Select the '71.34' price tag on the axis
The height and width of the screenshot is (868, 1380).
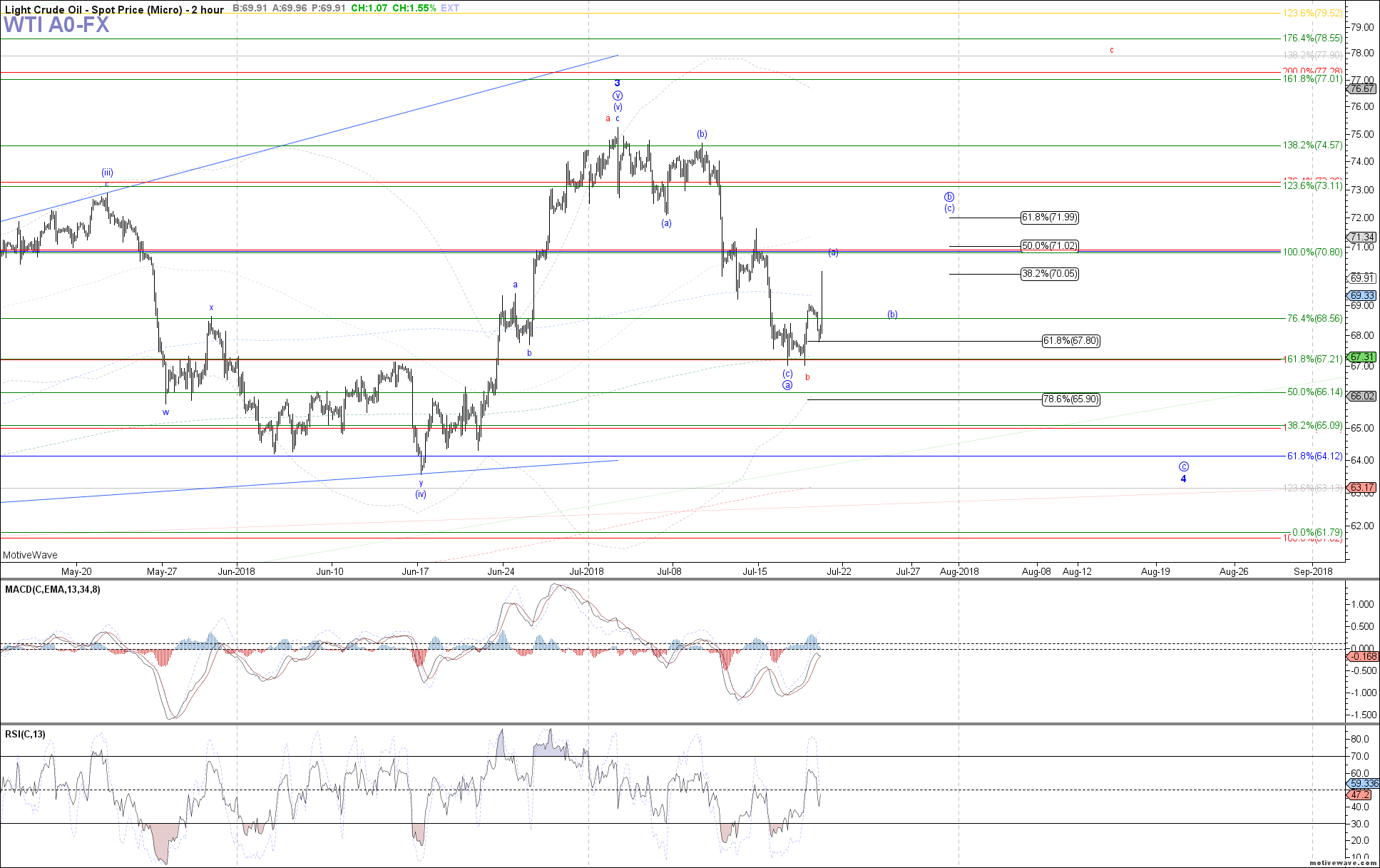click(x=1362, y=237)
